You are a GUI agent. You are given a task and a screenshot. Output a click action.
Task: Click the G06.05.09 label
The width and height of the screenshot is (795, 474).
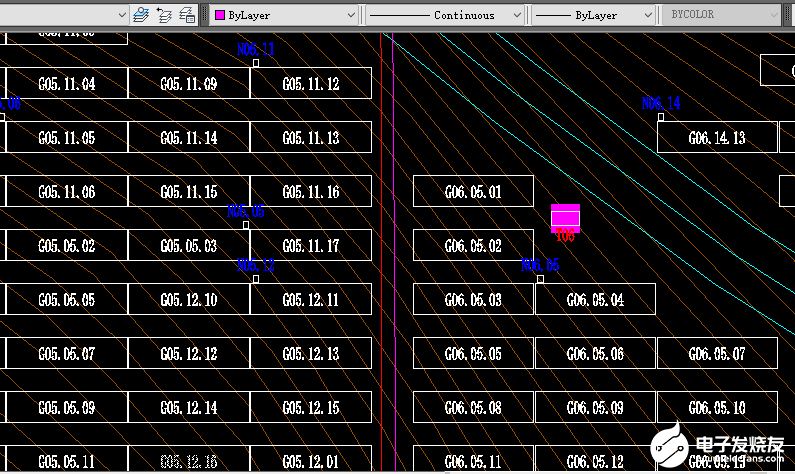(x=595, y=408)
